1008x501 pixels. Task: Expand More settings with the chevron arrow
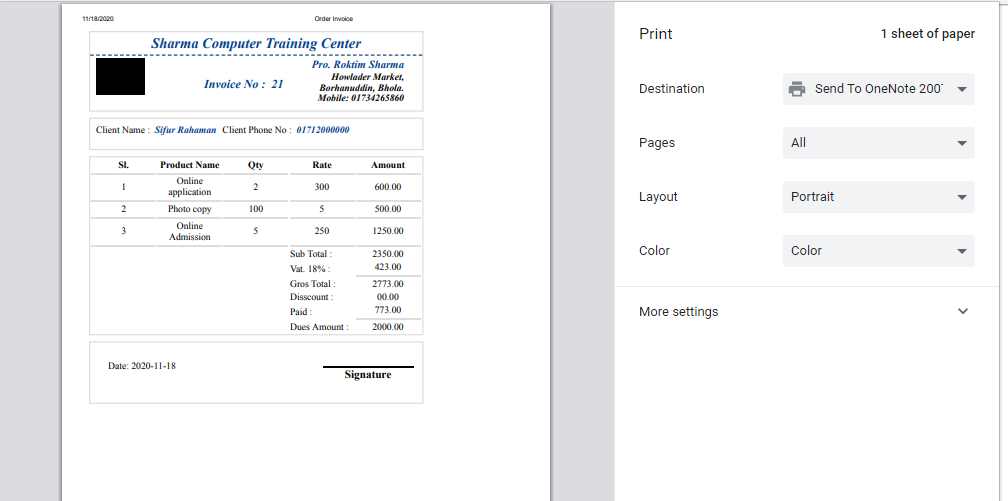click(x=962, y=312)
